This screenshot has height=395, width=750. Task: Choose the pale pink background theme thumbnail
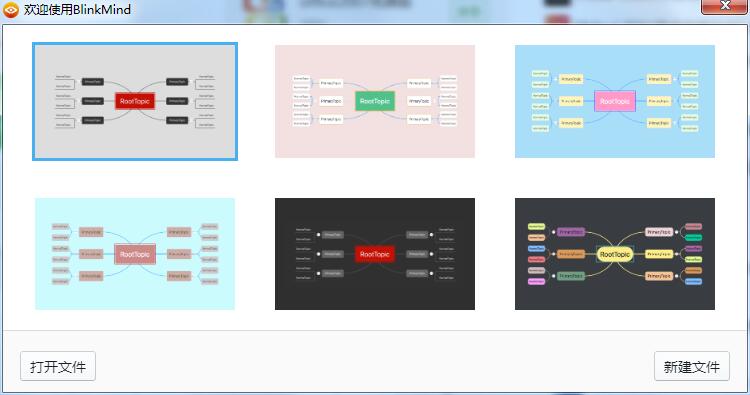(375, 101)
